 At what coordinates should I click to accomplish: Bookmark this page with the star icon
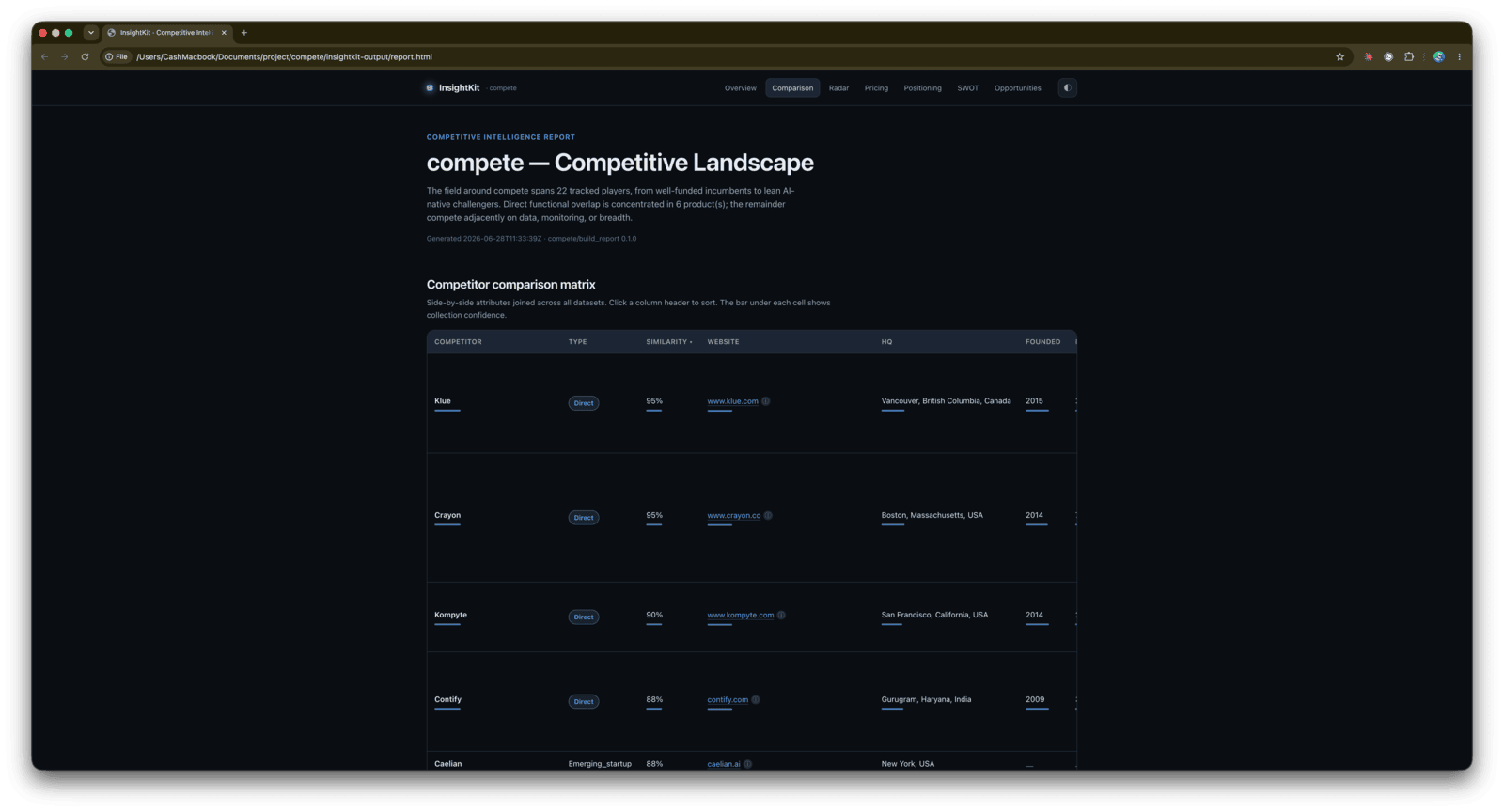[x=1339, y=57]
